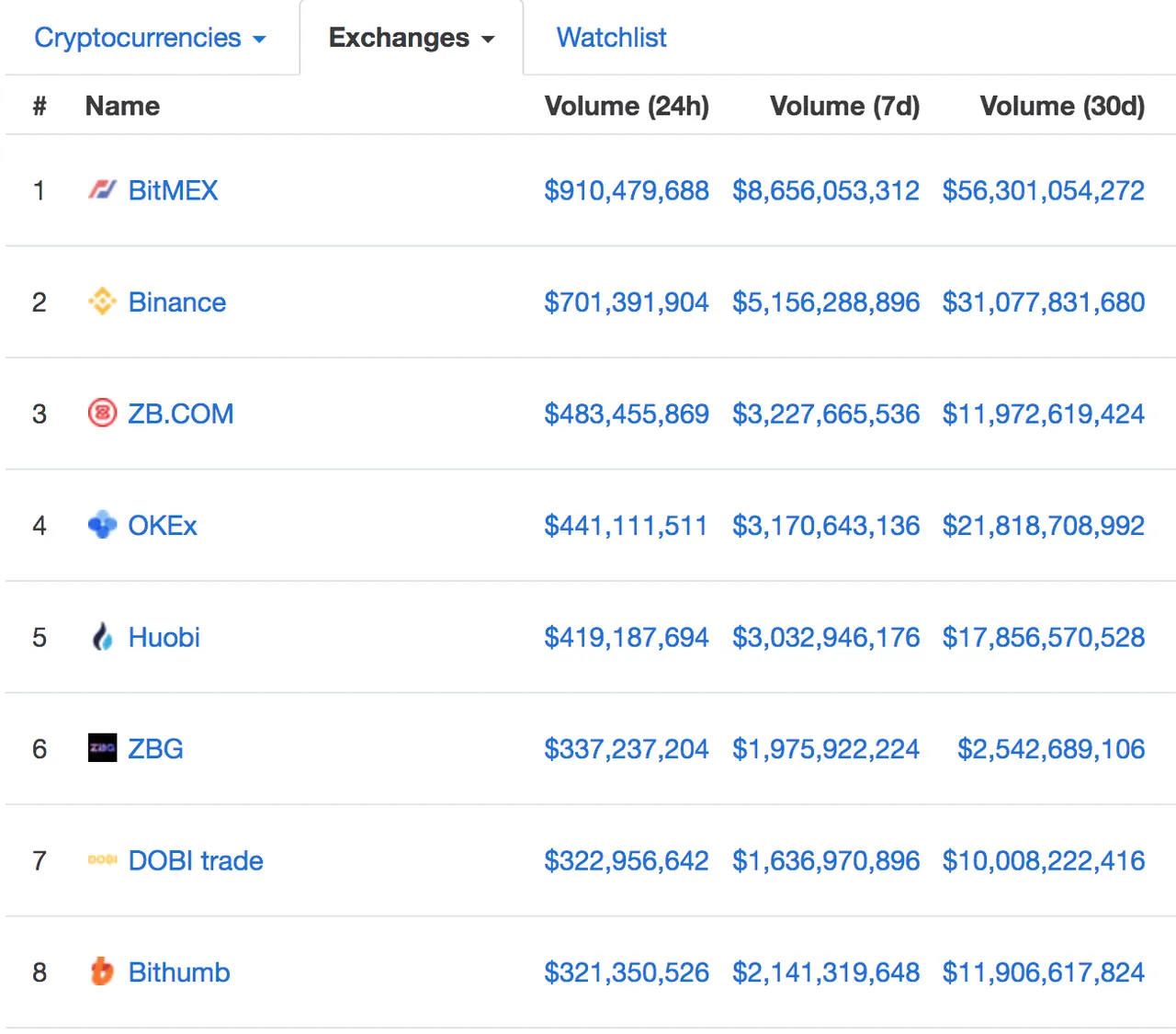Click Bithumb 24h volume $321,350,526
The width and height of the screenshot is (1176, 1034).
627,972
